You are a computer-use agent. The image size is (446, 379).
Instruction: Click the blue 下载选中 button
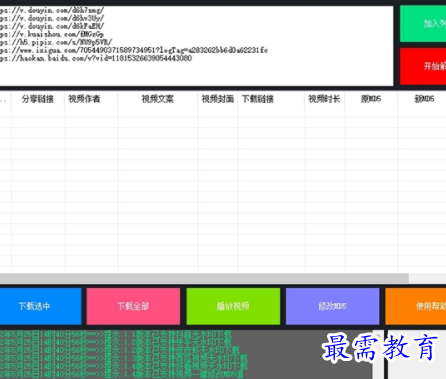click(40, 306)
